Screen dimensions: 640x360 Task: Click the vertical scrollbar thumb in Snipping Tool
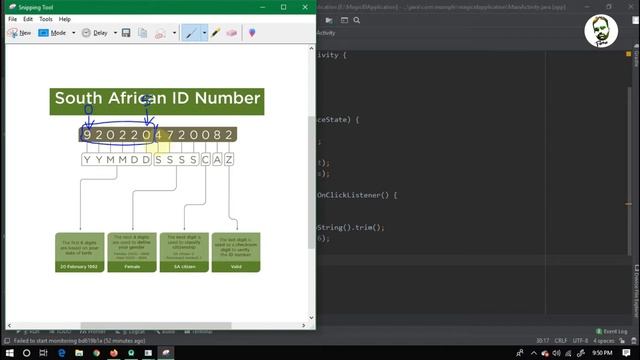[x=311, y=182]
